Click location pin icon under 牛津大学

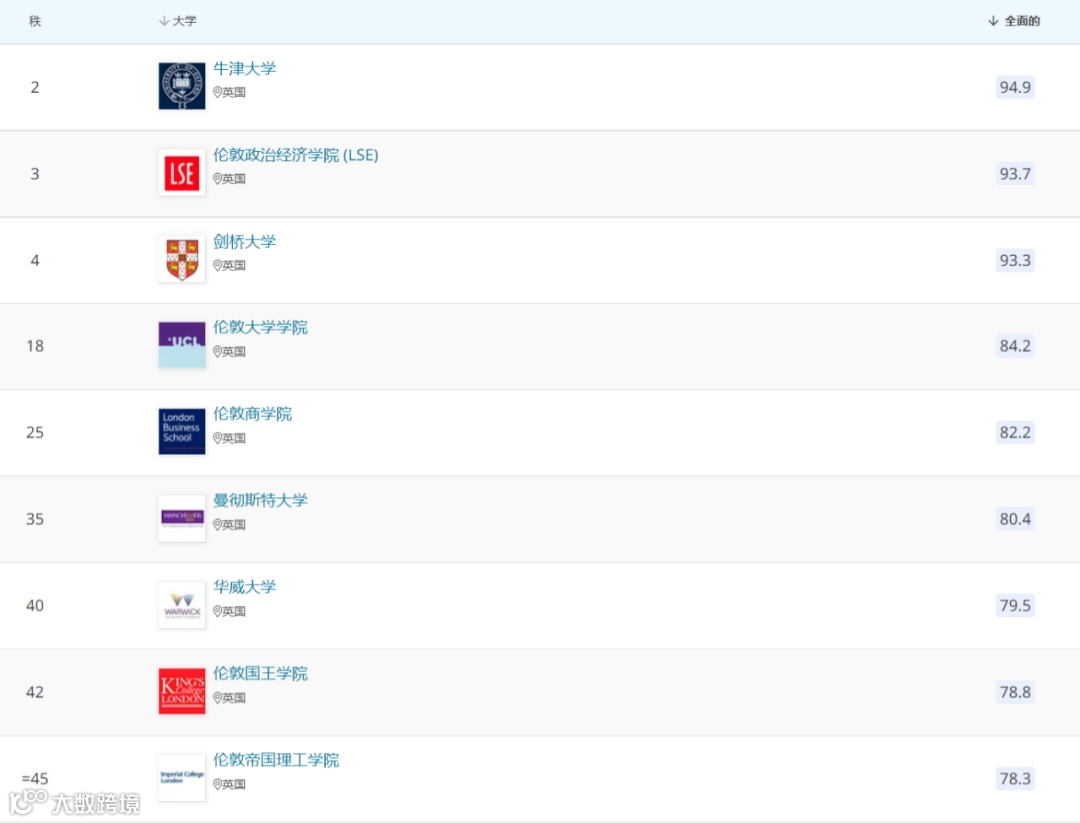tap(217, 92)
